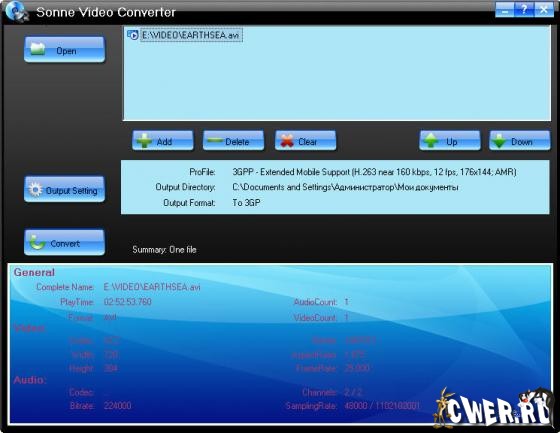The image size is (560, 433).
Task: Click the green down arrow icon
Action: [499, 141]
